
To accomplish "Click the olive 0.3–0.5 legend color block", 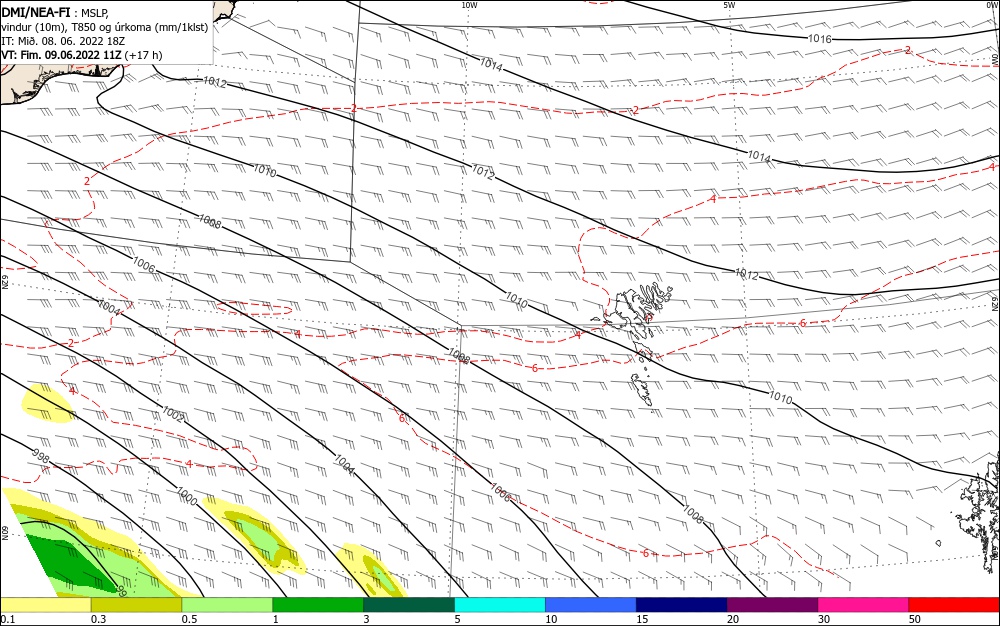I will coord(136,605).
